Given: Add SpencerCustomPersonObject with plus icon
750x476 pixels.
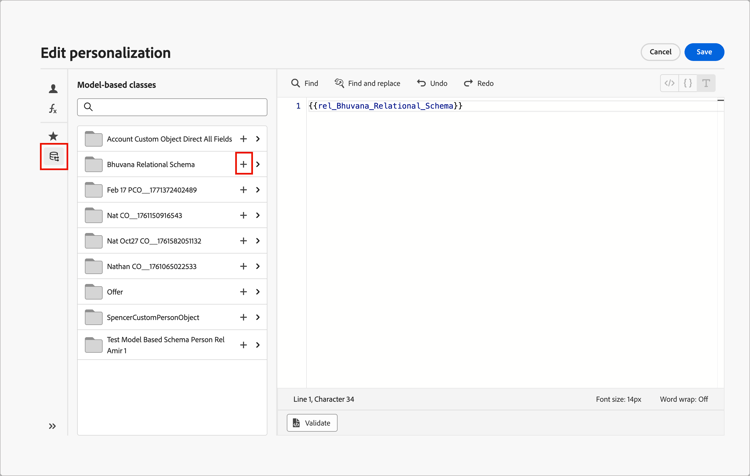Looking at the screenshot, I should point(243,317).
